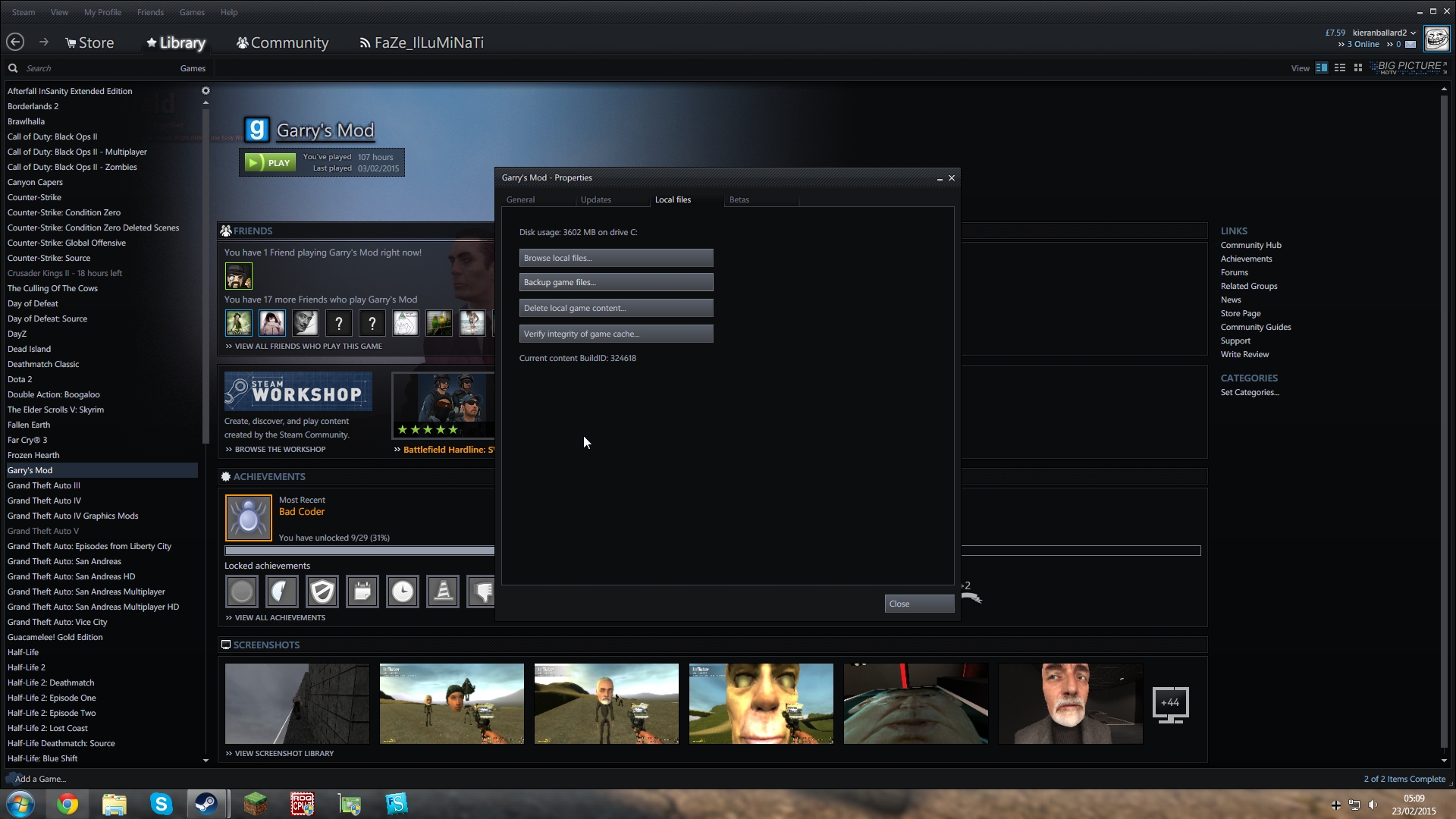Launch Big Picture mode

[1409, 67]
